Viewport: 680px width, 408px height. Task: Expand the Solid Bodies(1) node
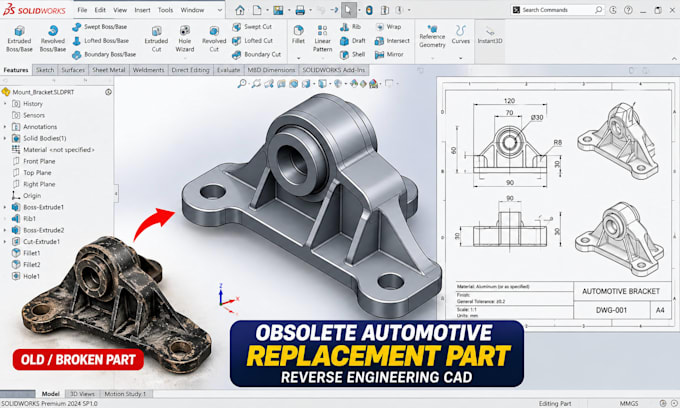pyautogui.click(x=5, y=138)
